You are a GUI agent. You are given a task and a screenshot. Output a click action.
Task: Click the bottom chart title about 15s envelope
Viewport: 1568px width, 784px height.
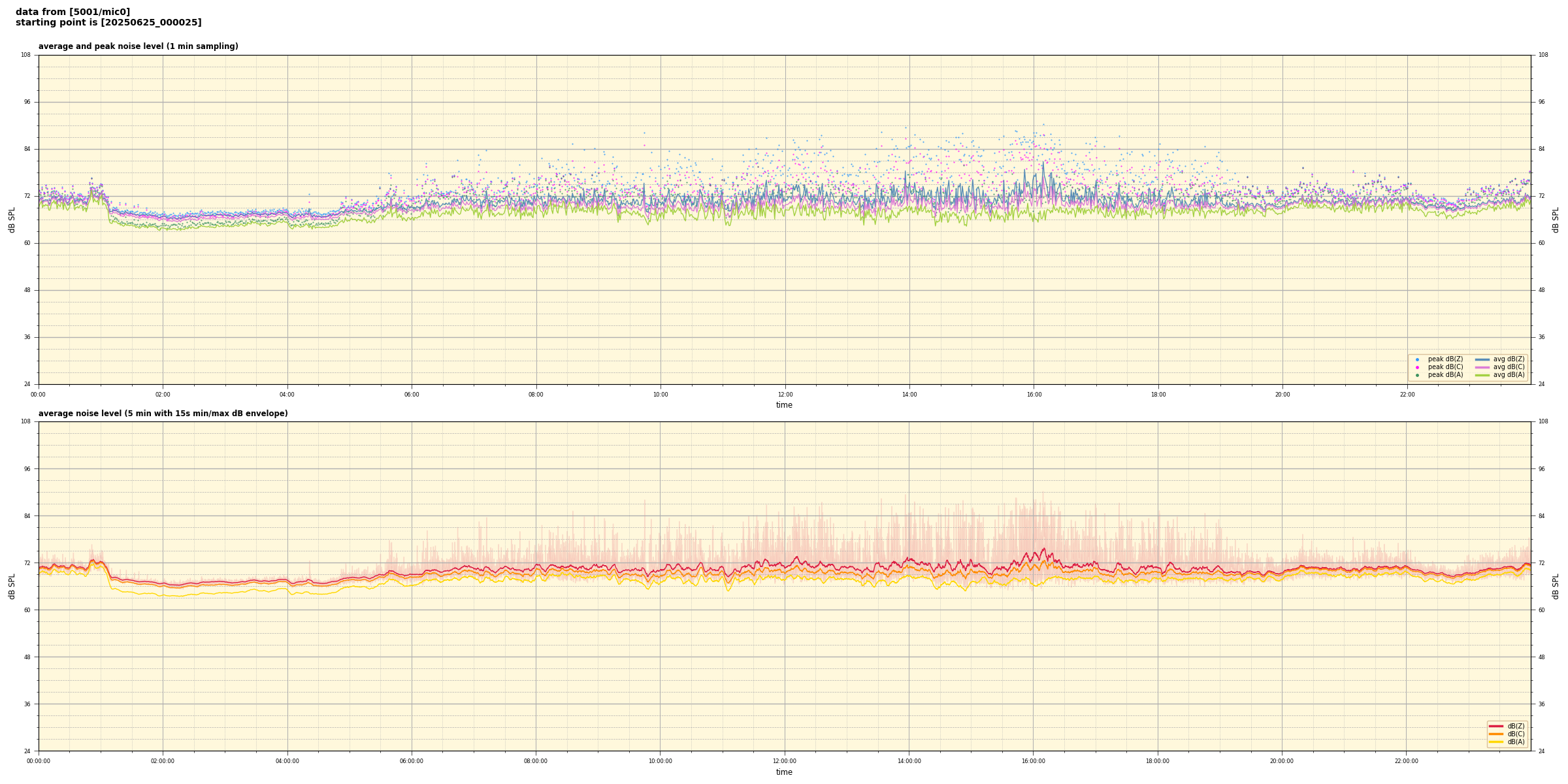tap(163, 414)
